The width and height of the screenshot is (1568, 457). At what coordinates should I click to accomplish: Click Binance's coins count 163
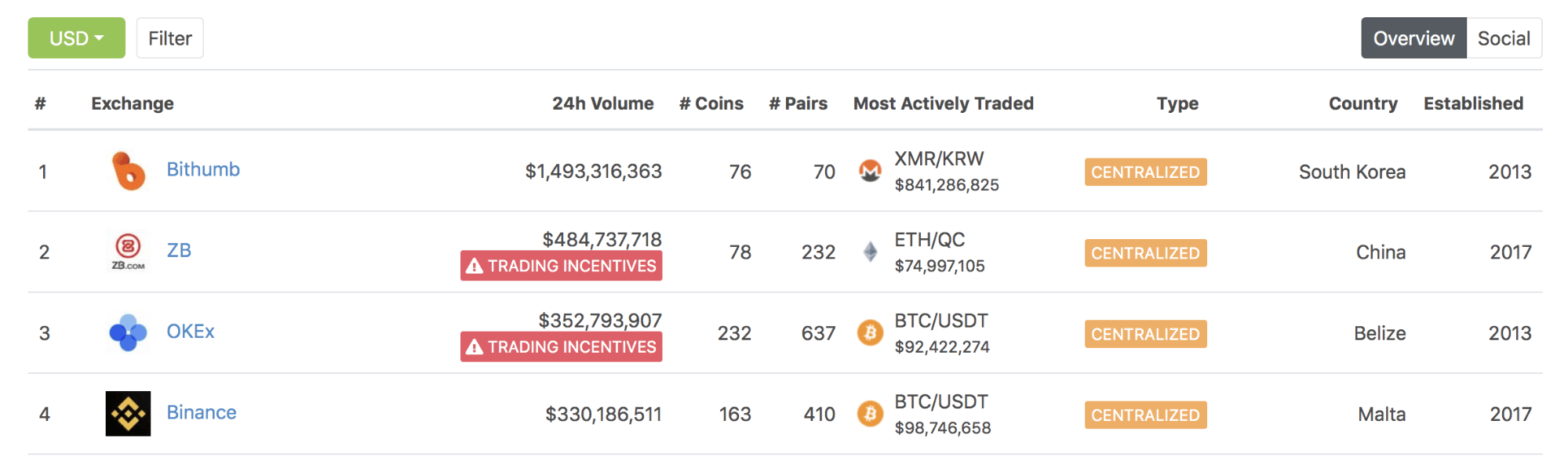(735, 414)
